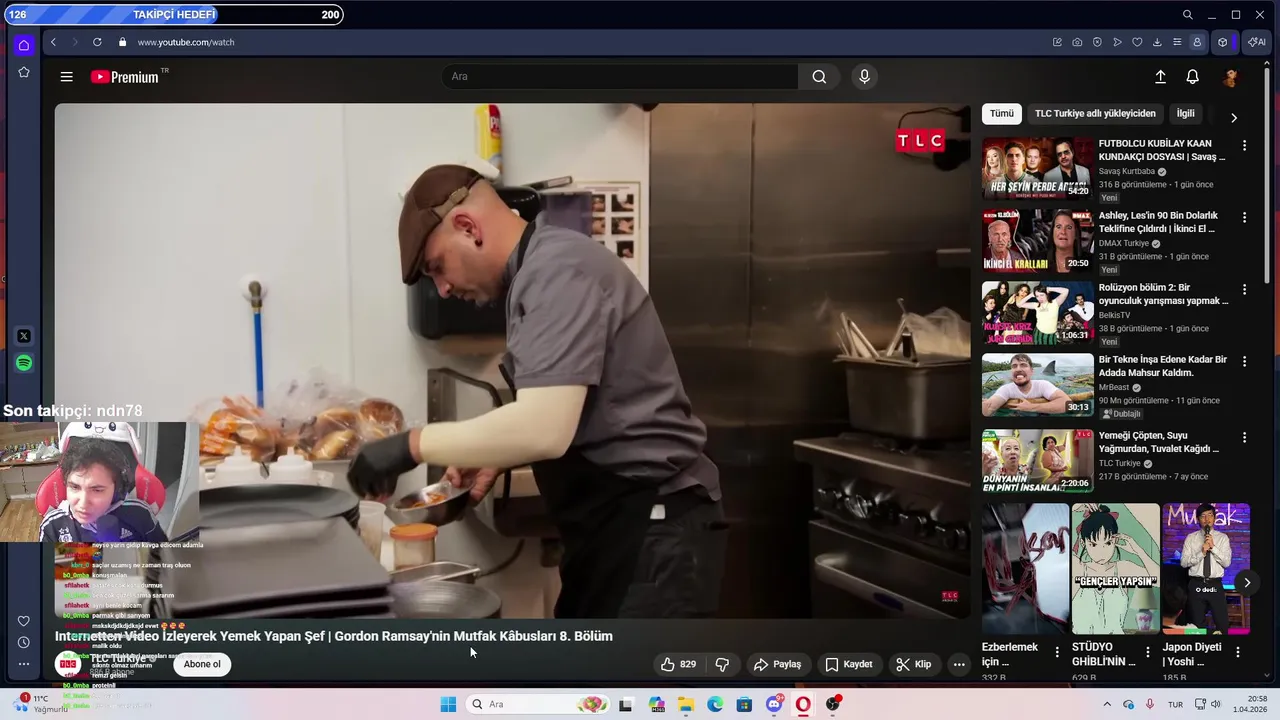Open Opera sidebar bookmarks star
1280x720 pixels.
24,72
